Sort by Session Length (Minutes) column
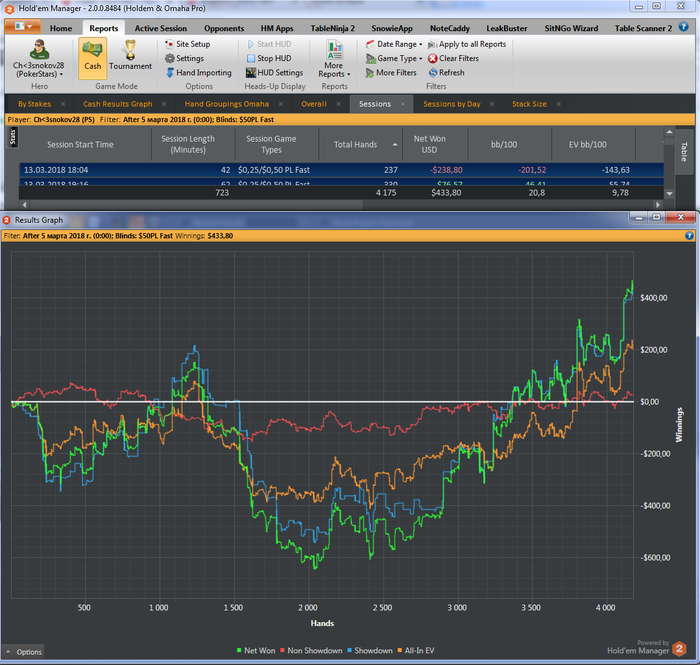This screenshot has height=665, width=700. (x=193, y=145)
